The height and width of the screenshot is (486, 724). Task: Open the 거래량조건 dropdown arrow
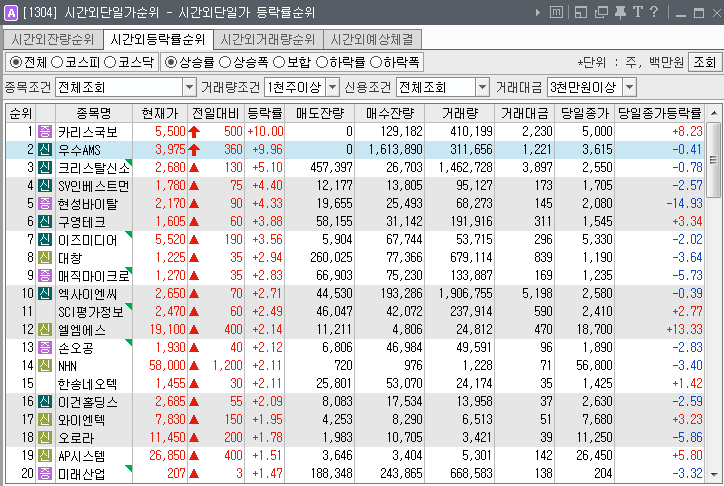(x=332, y=87)
